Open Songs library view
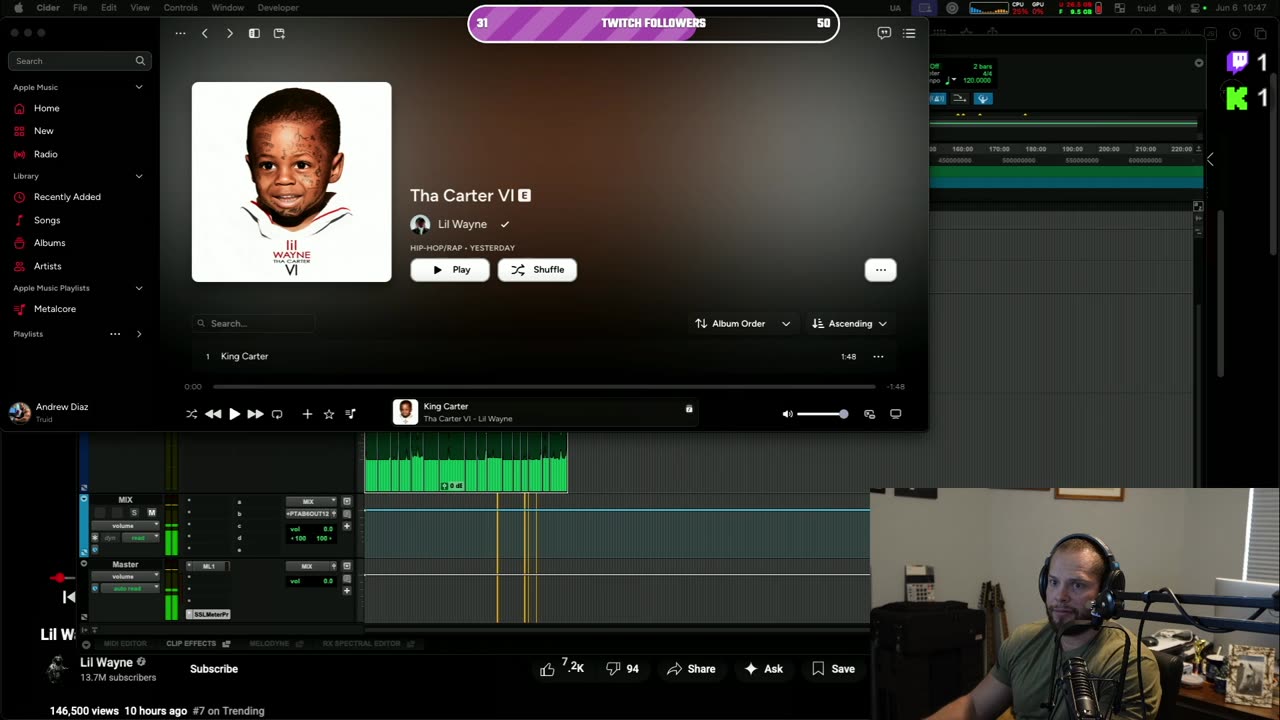1280x720 pixels. click(x=47, y=220)
